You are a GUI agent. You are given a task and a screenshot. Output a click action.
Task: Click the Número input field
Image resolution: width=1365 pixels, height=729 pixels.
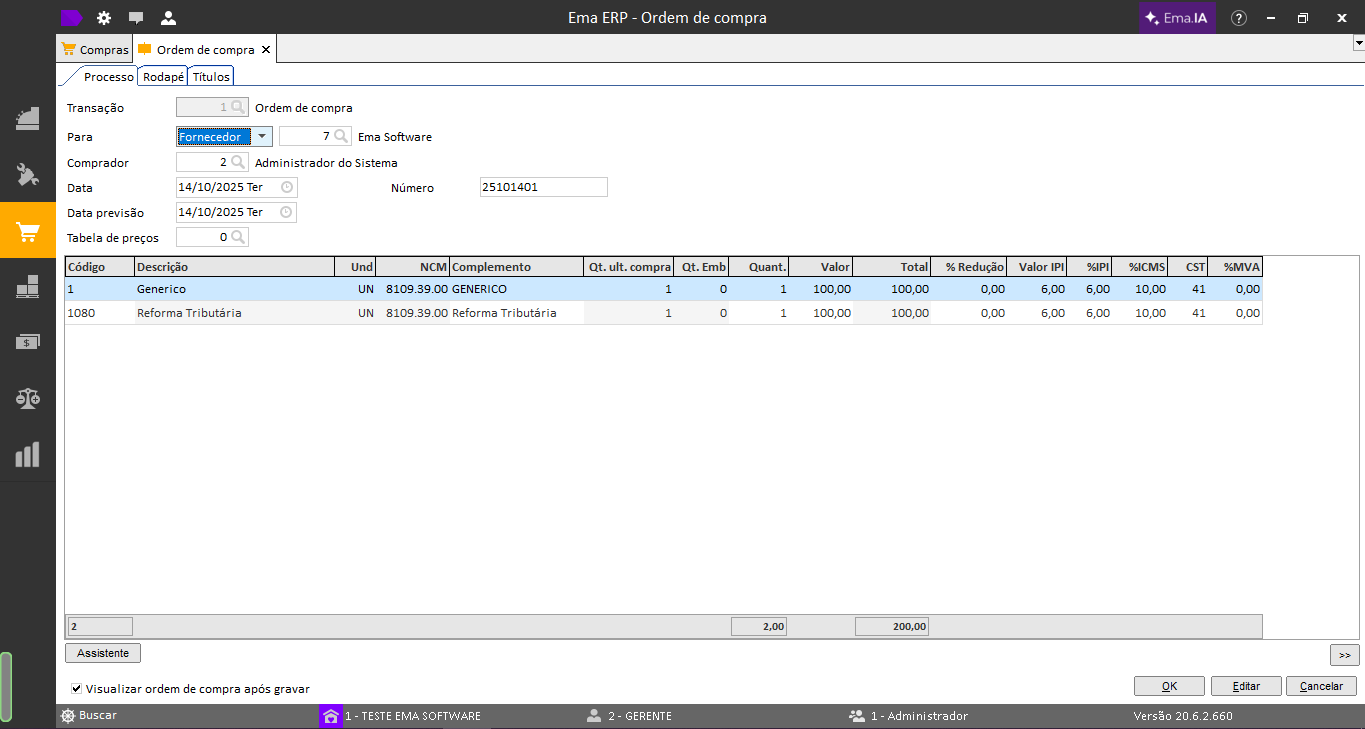[x=543, y=187]
